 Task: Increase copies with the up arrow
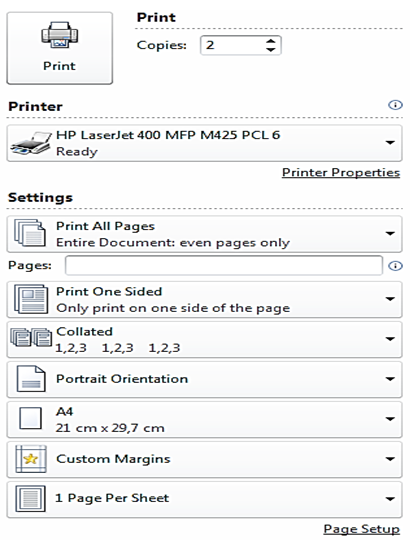[271, 41]
